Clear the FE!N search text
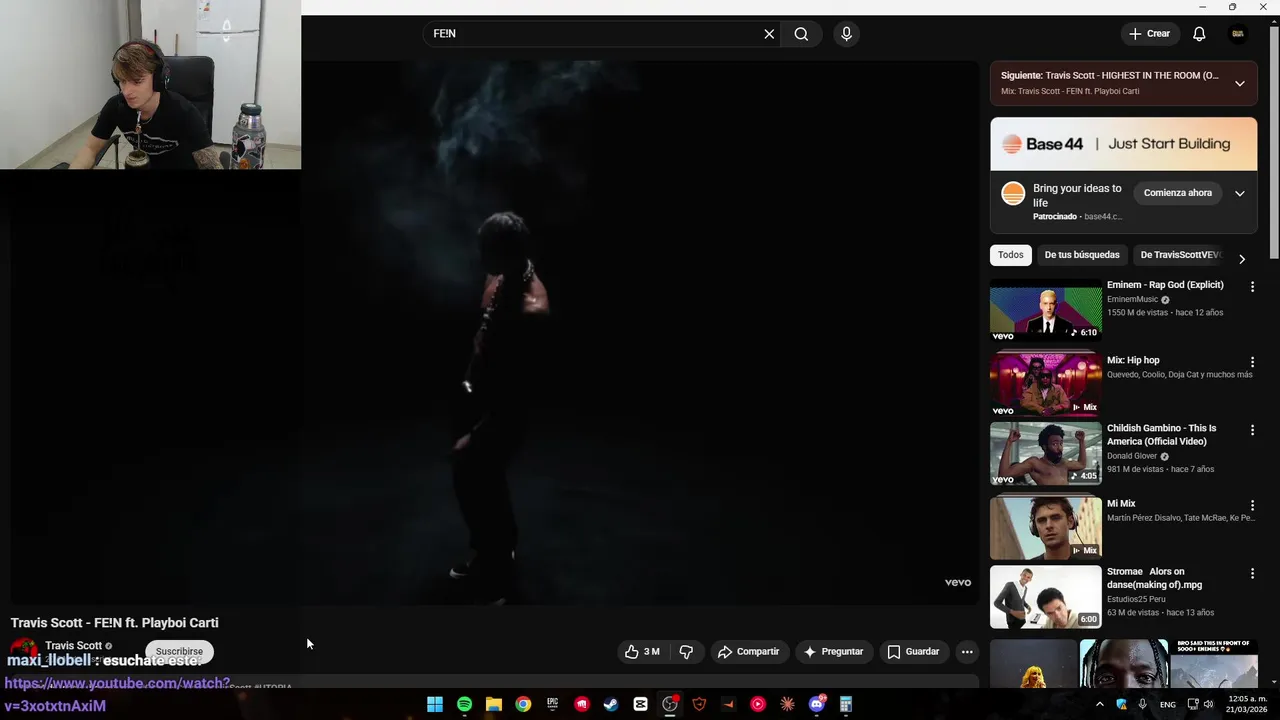1280x720 pixels. point(769,34)
